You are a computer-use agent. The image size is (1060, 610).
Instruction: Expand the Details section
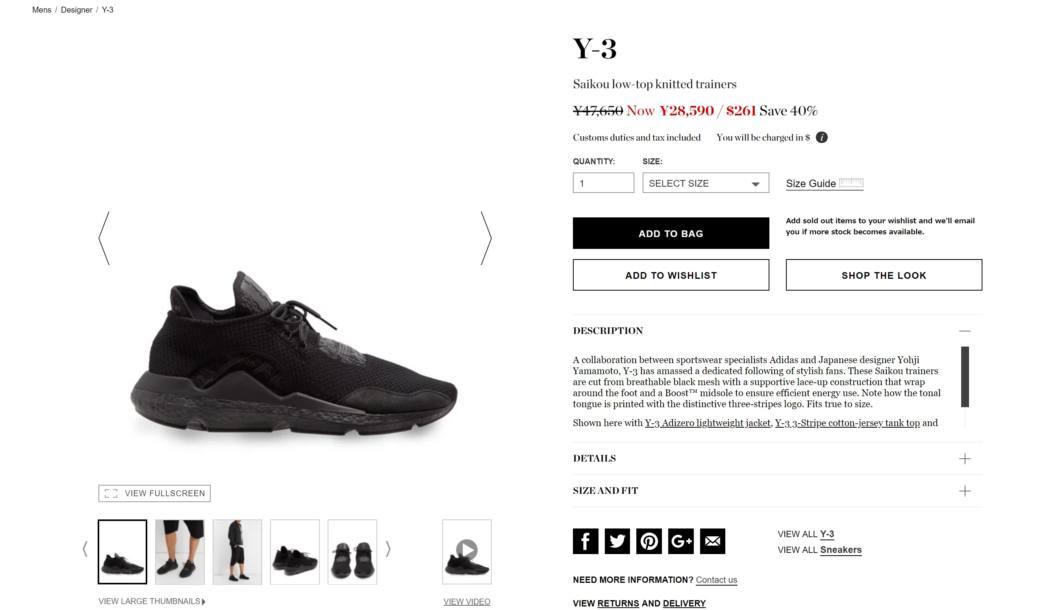pos(965,459)
